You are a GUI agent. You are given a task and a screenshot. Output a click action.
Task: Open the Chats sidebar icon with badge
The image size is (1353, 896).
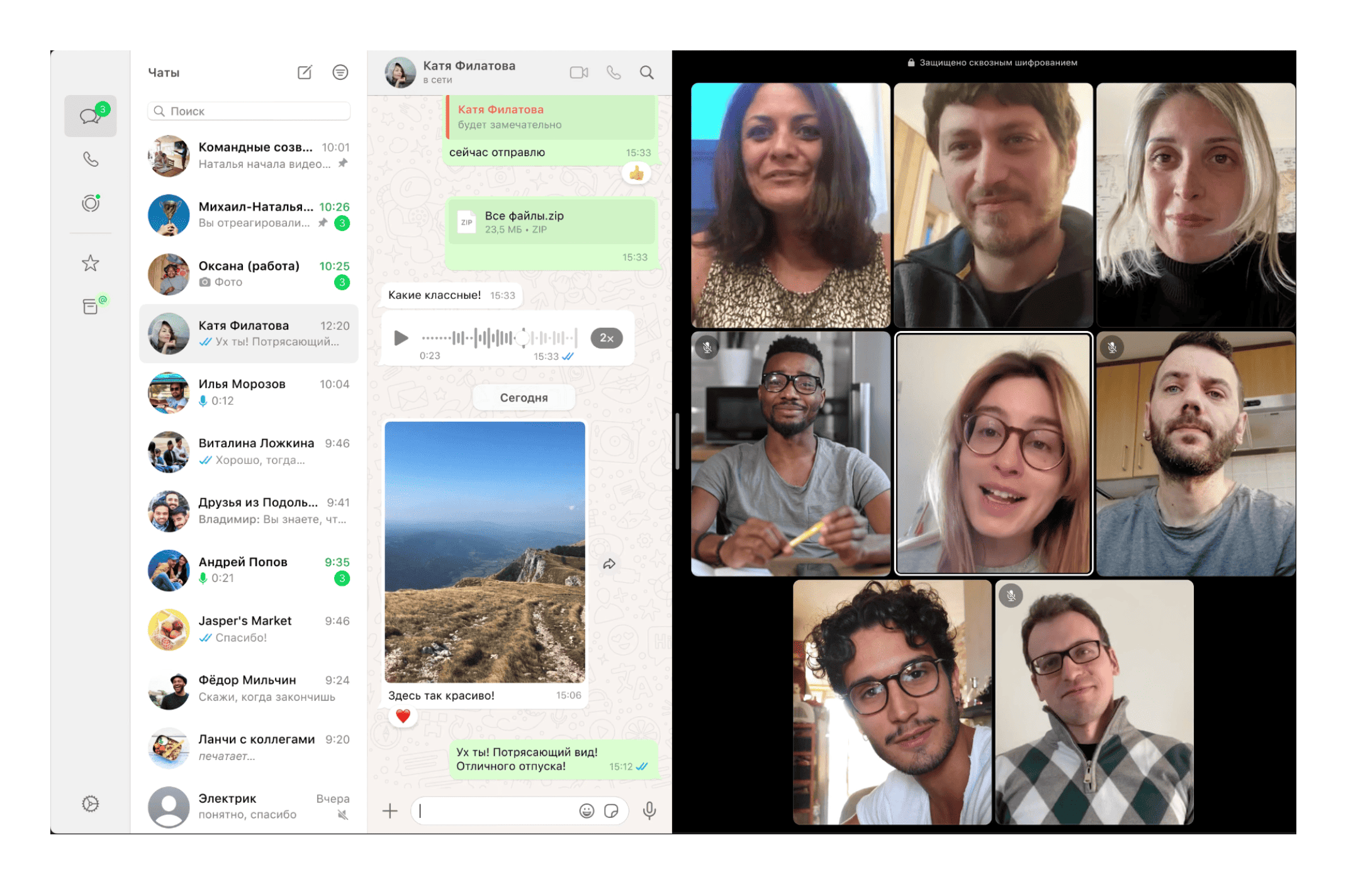(x=90, y=116)
